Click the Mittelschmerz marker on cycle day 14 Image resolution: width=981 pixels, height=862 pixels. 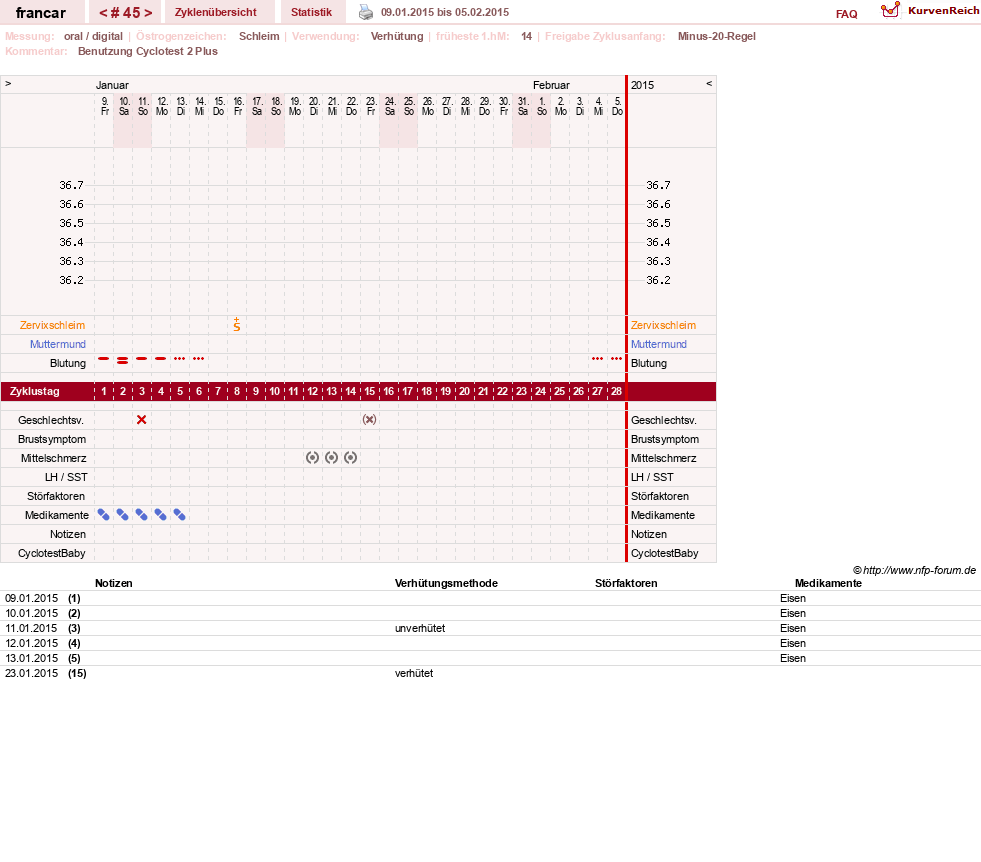pyautogui.click(x=350, y=458)
